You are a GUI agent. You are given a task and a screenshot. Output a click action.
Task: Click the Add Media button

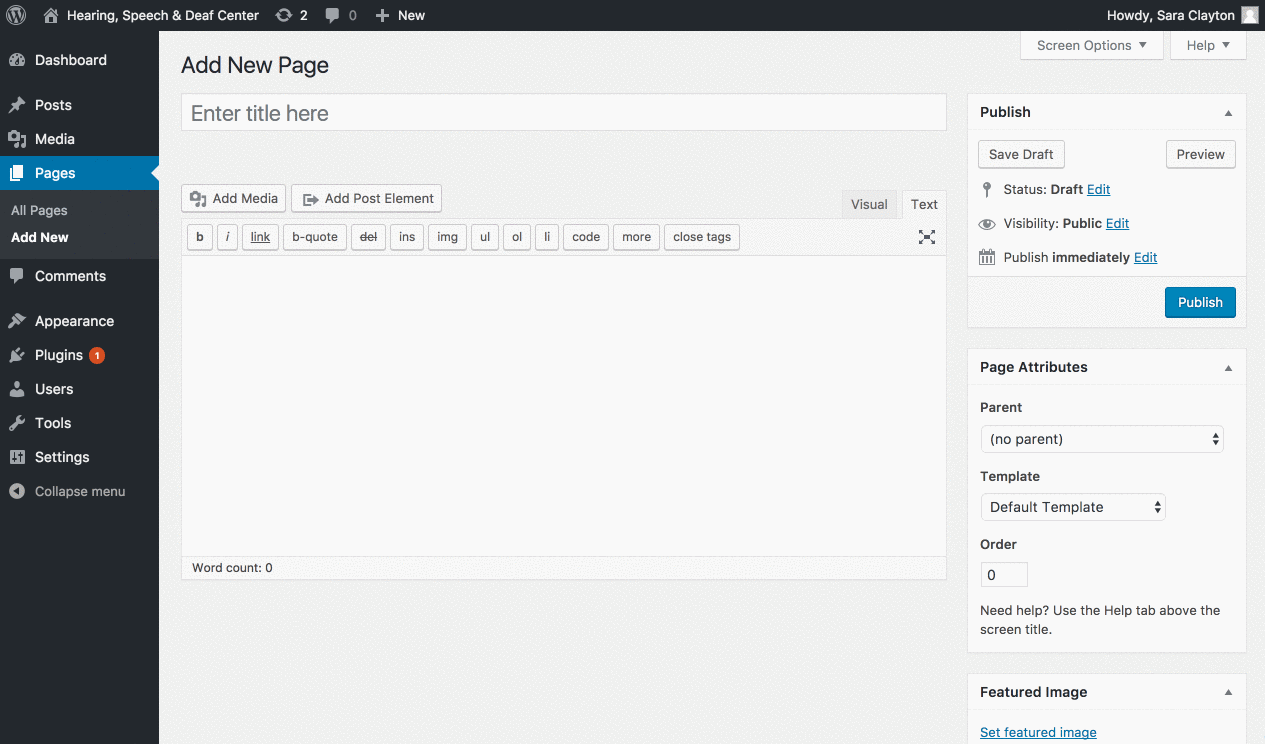click(234, 198)
